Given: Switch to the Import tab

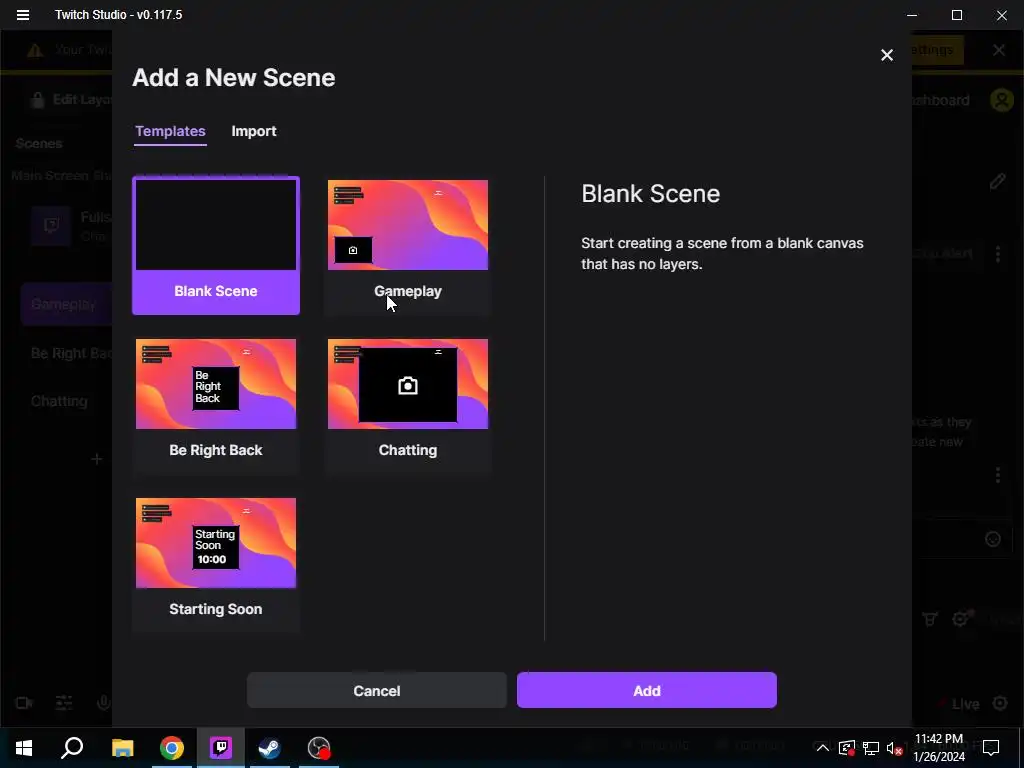Looking at the screenshot, I should pyautogui.click(x=254, y=131).
